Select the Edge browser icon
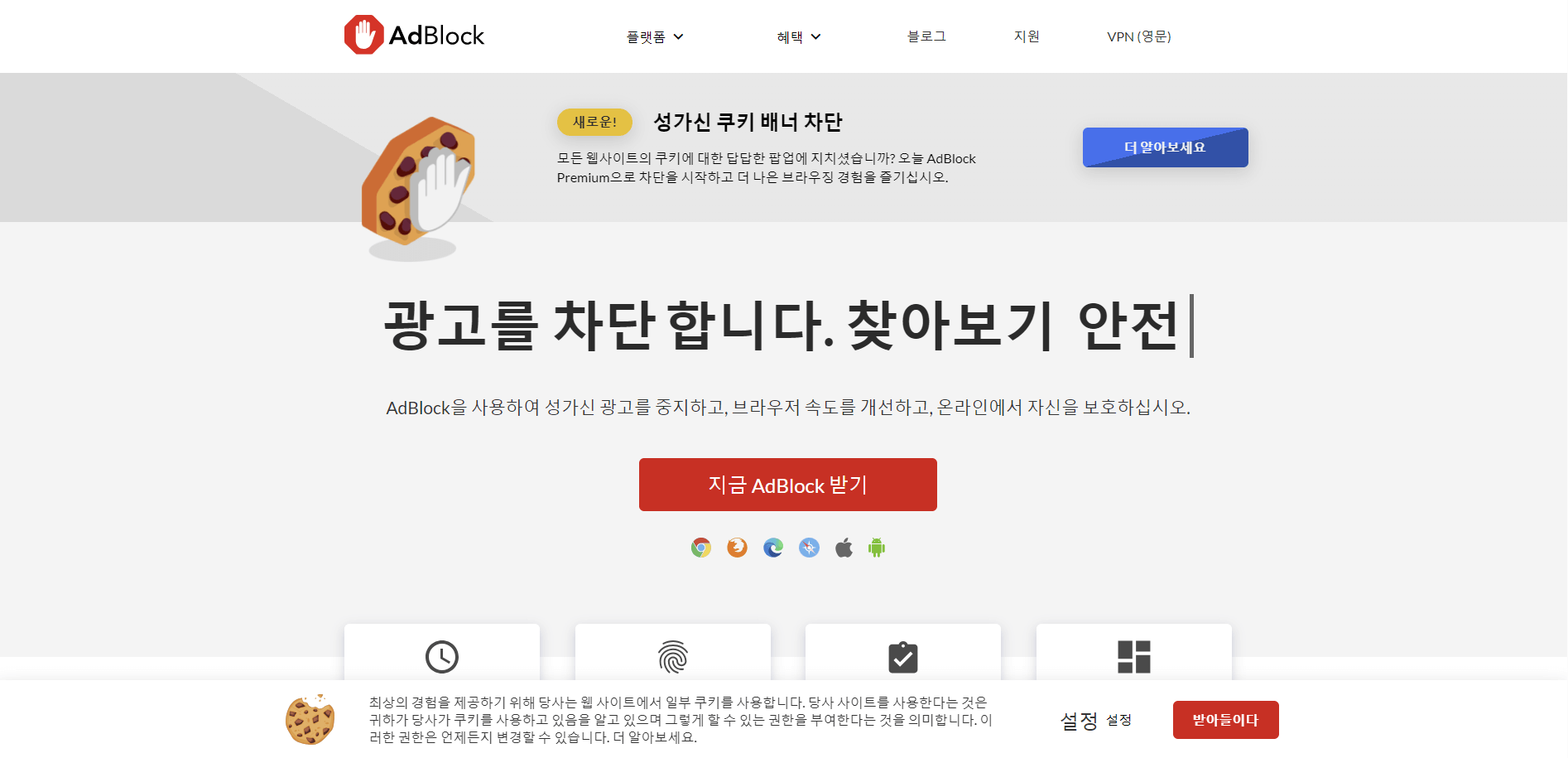The width and height of the screenshot is (1568, 758). coord(772,548)
